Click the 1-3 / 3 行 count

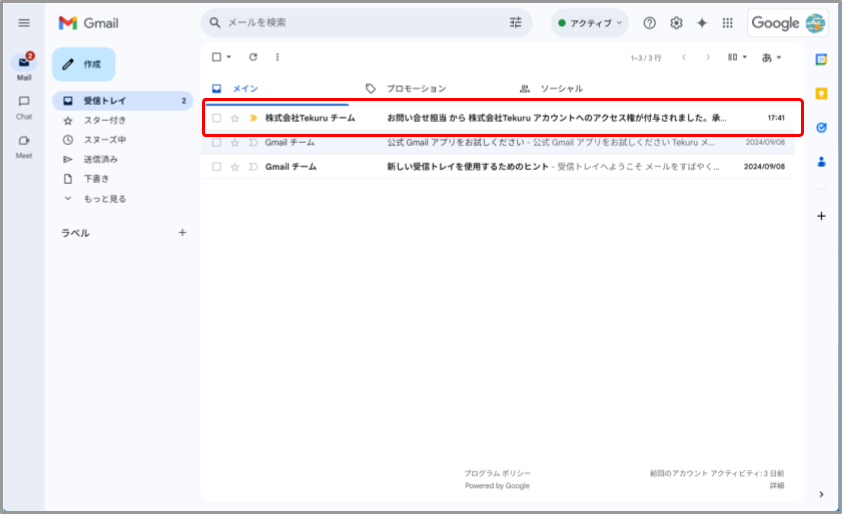(x=646, y=57)
